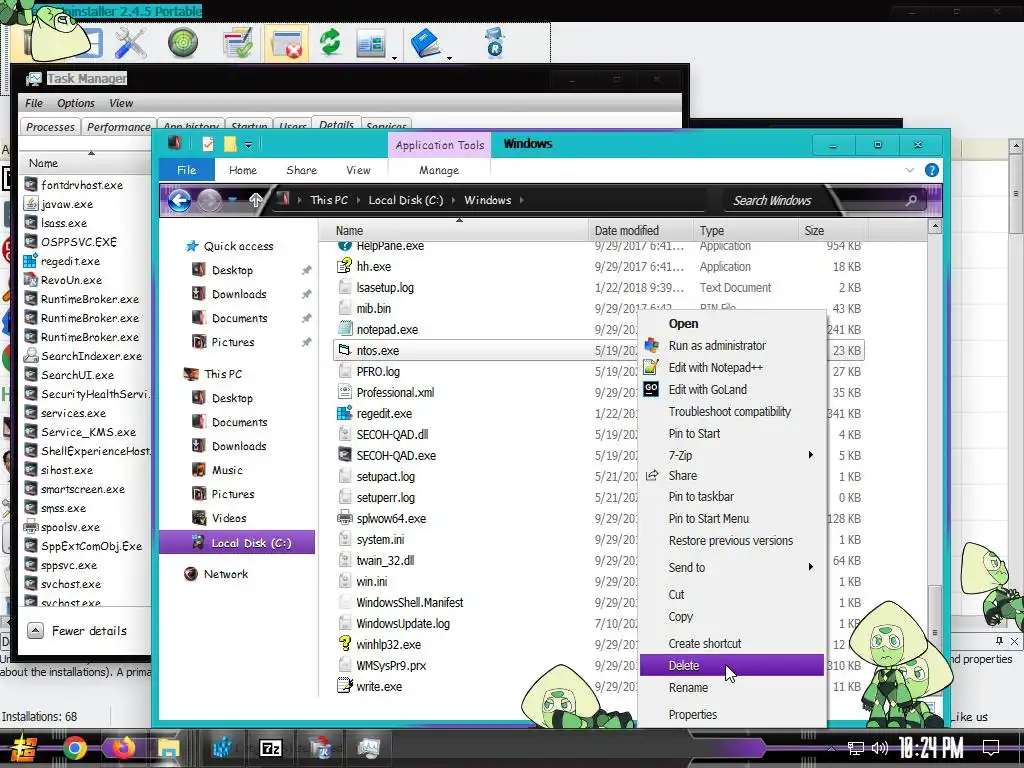Open the View ribbon tab in Explorer
Viewport: 1024px width, 768px height.
pos(359,170)
